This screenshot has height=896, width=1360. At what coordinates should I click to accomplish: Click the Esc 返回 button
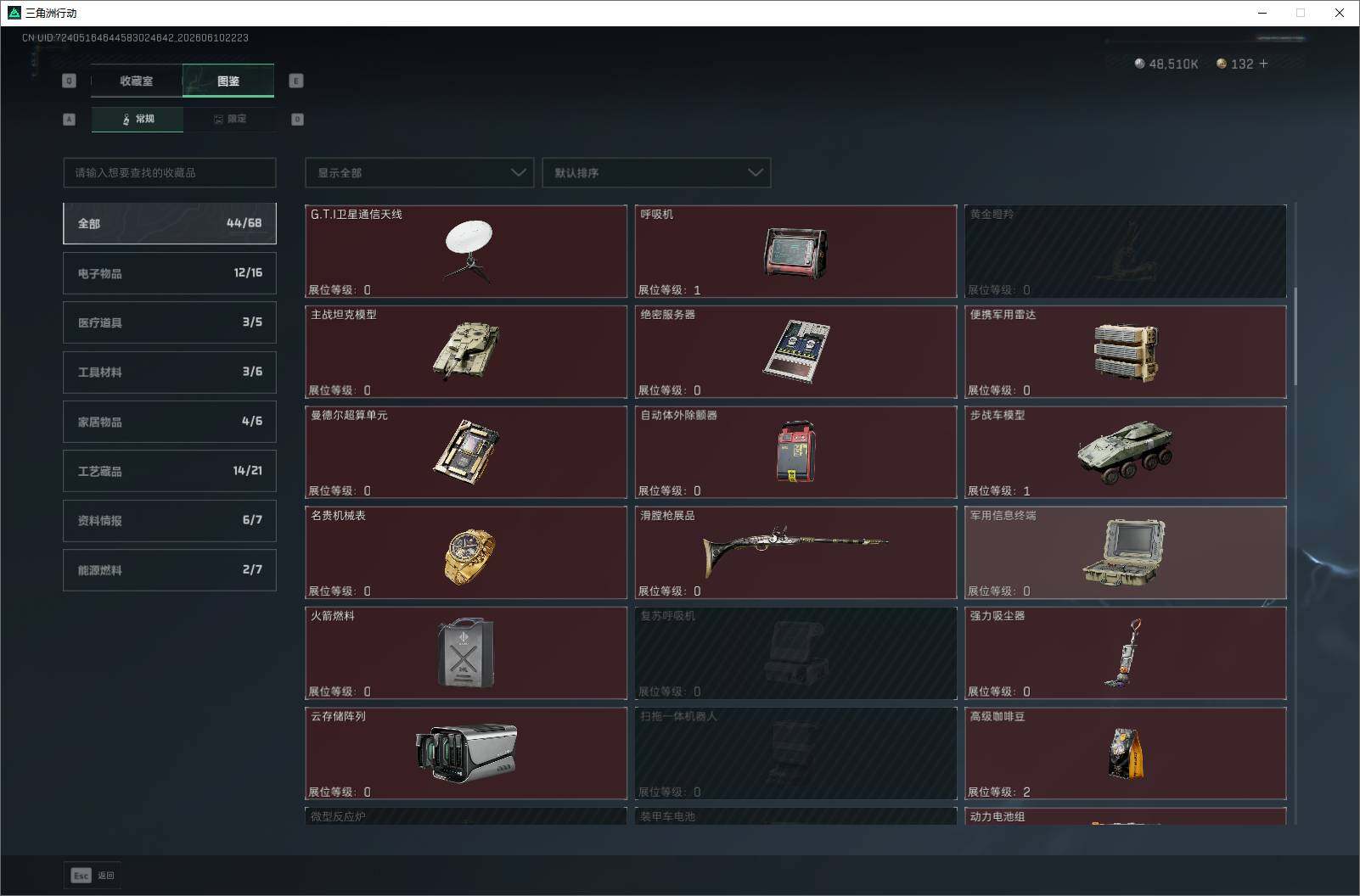click(93, 875)
